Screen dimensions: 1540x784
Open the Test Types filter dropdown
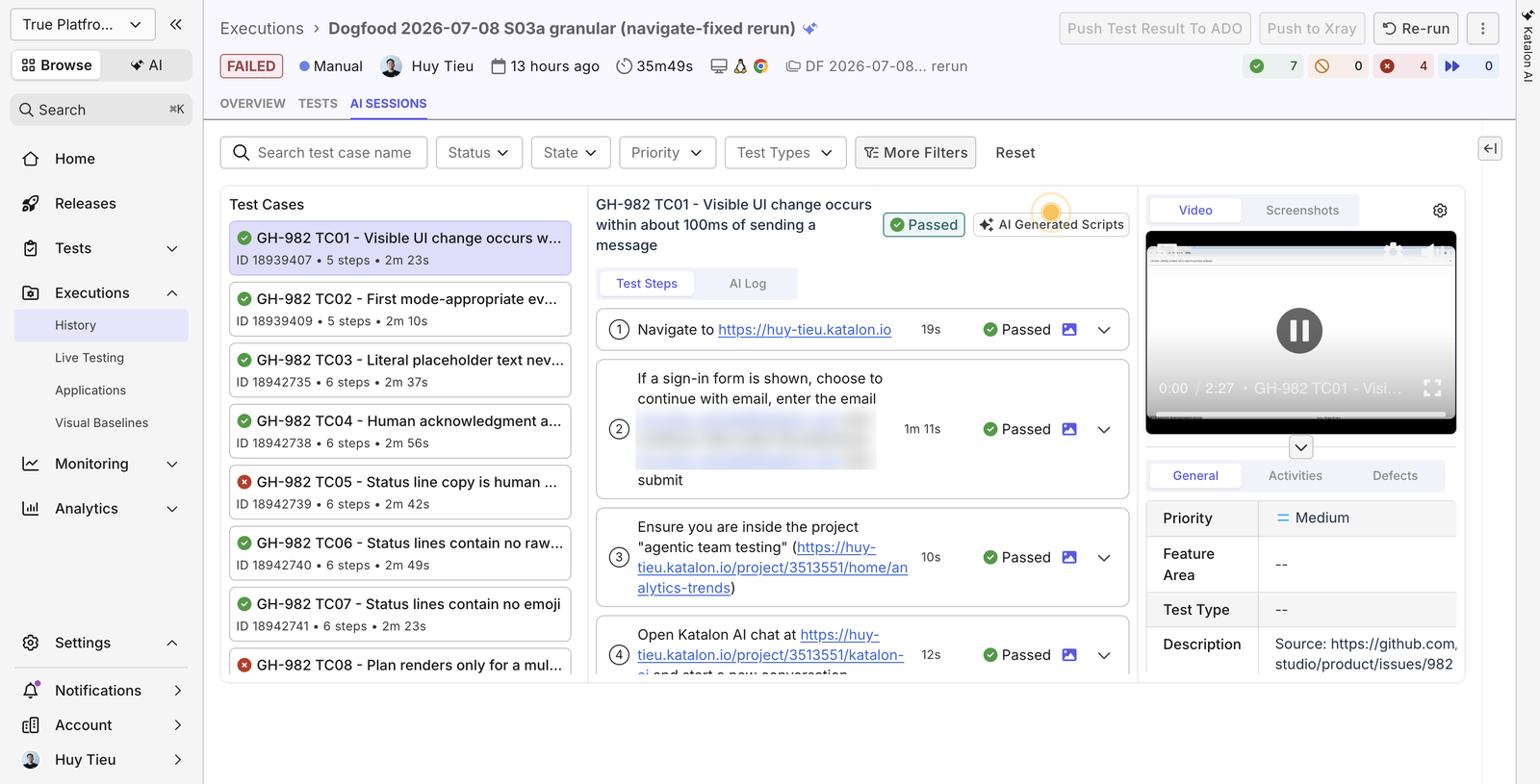pos(785,153)
